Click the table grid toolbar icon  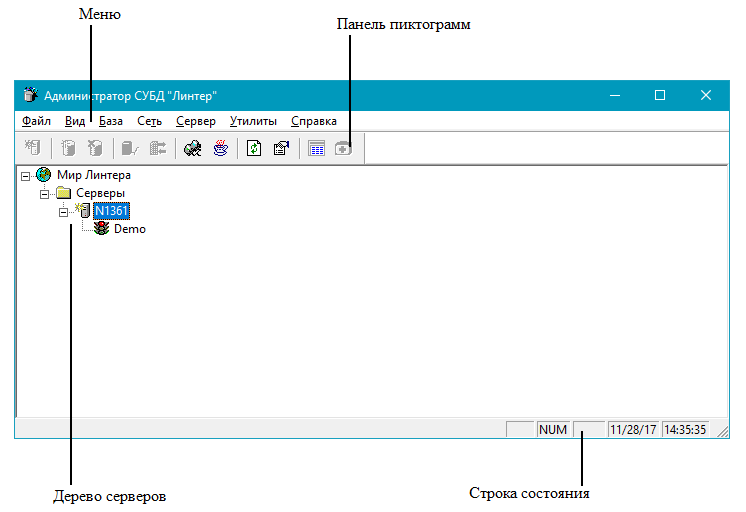click(x=317, y=148)
